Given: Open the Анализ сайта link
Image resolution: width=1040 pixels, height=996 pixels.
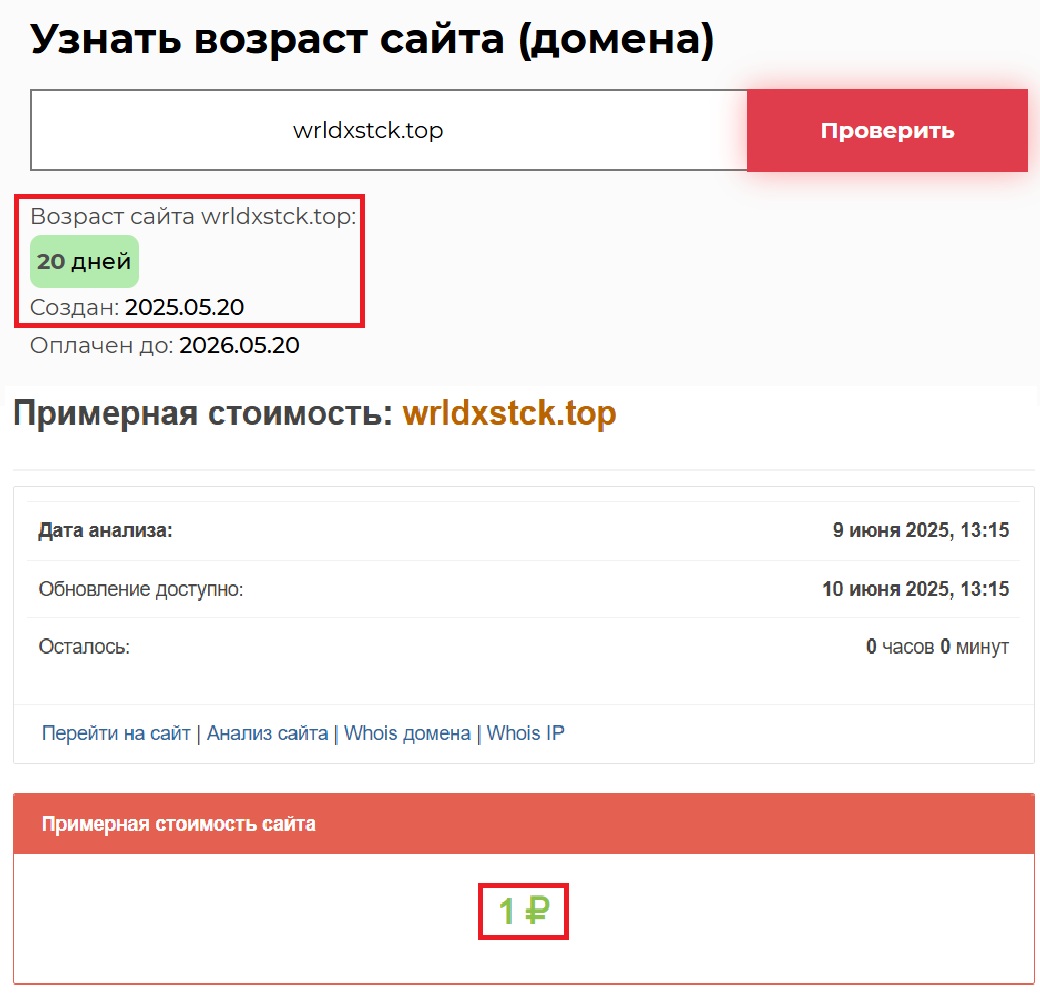Looking at the screenshot, I should click(267, 733).
